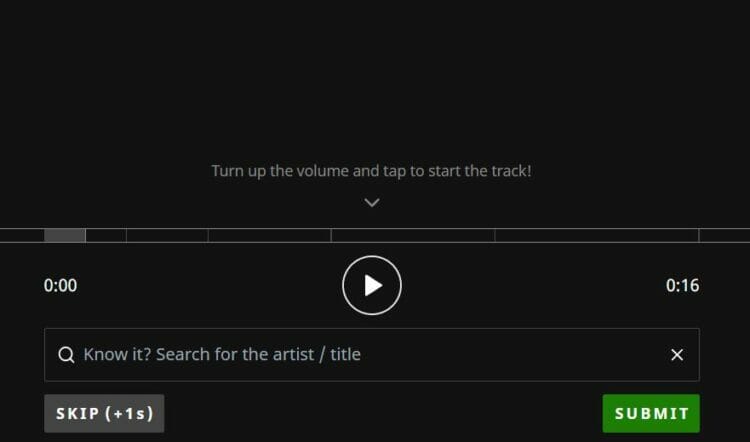Click the downward chevron below the hint
Screen dimensions: 750x442
(x=372, y=202)
